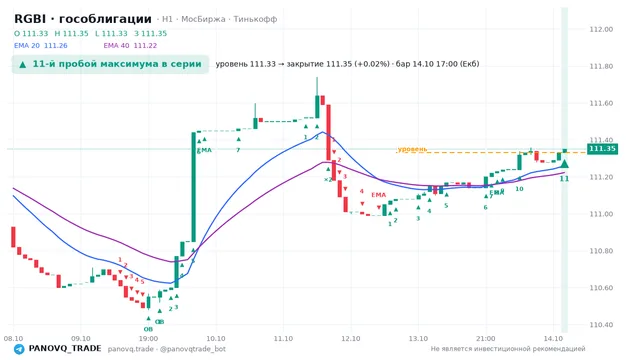Click the orange "уровень" level label
Viewport: 640px width, 360px height.
[413, 149]
